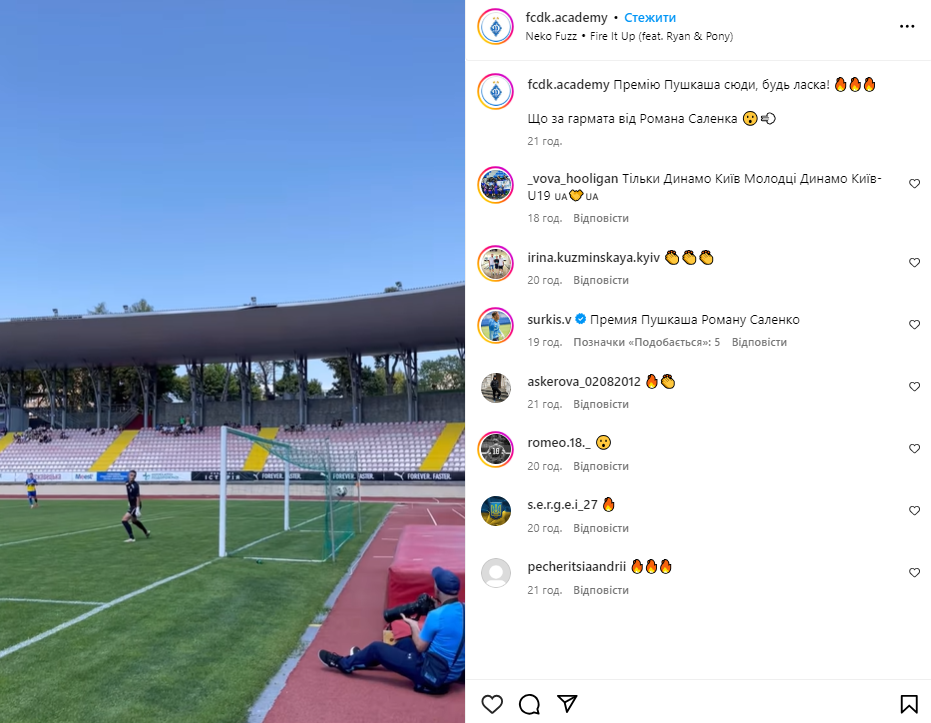Reply to romeo.18._ with Відповісти

600,466
